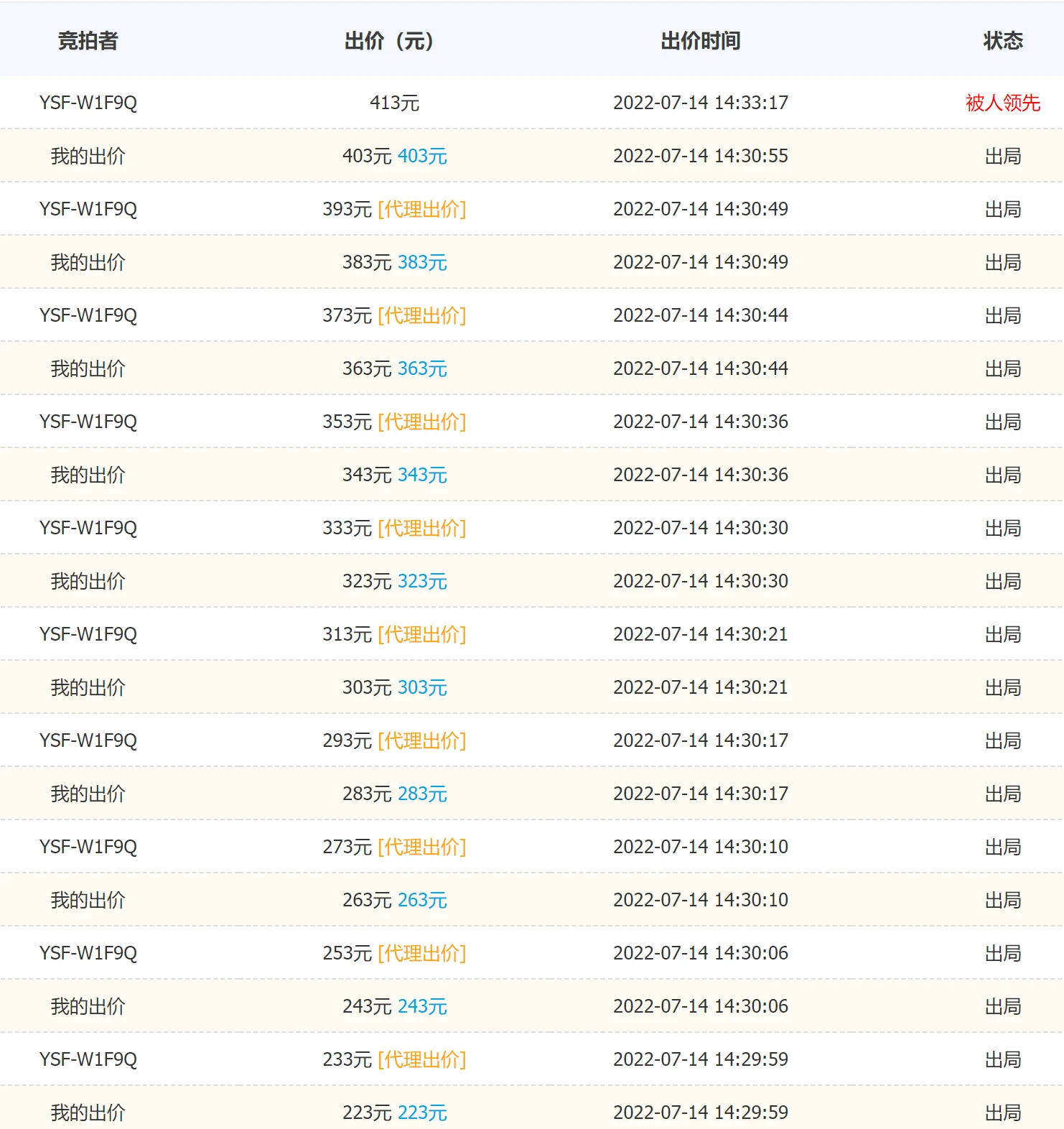Viewport: 1064px width, 1129px height.
Task: Click the 代理出价 tag next to 373元
Action: click(422, 315)
